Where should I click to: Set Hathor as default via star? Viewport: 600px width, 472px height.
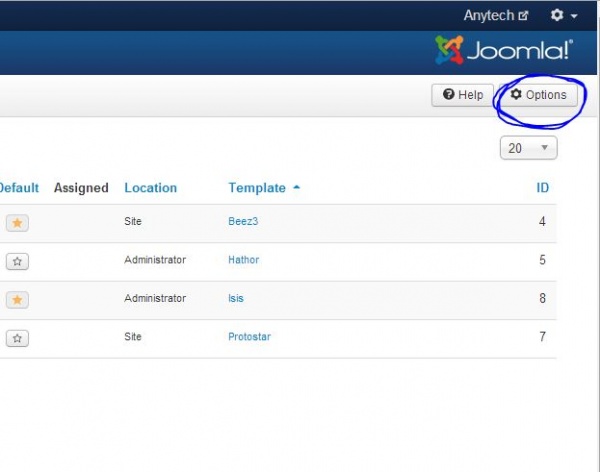pyautogui.click(x=17, y=261)
